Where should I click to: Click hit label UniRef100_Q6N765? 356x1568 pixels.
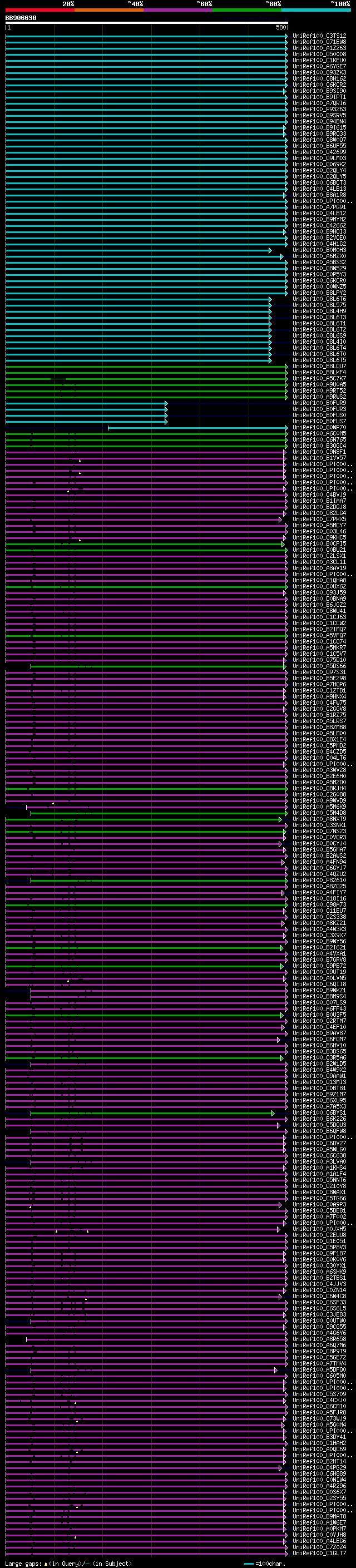pyautogui.click(x=319, y=439)
